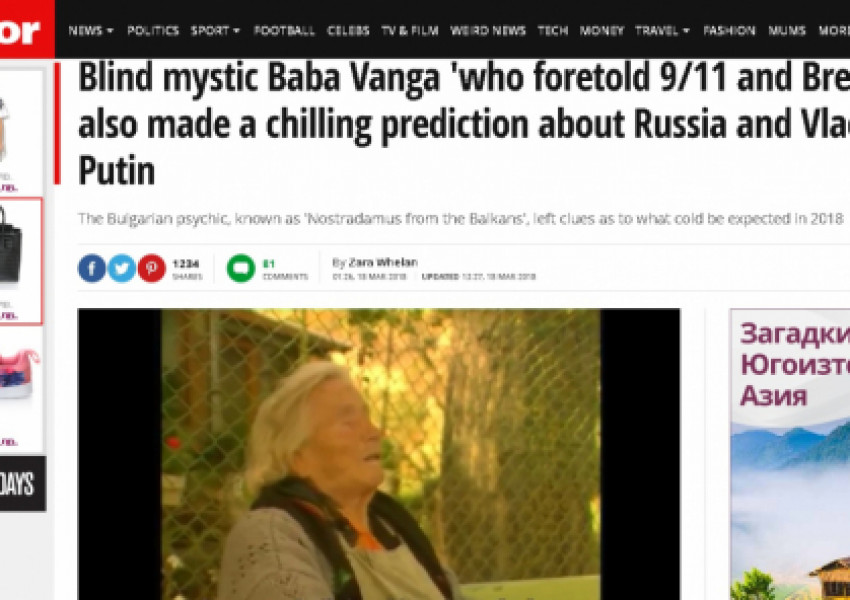Pin article with Pinterest icon
This screenshot has width=850, height=600.
[151, 268]
